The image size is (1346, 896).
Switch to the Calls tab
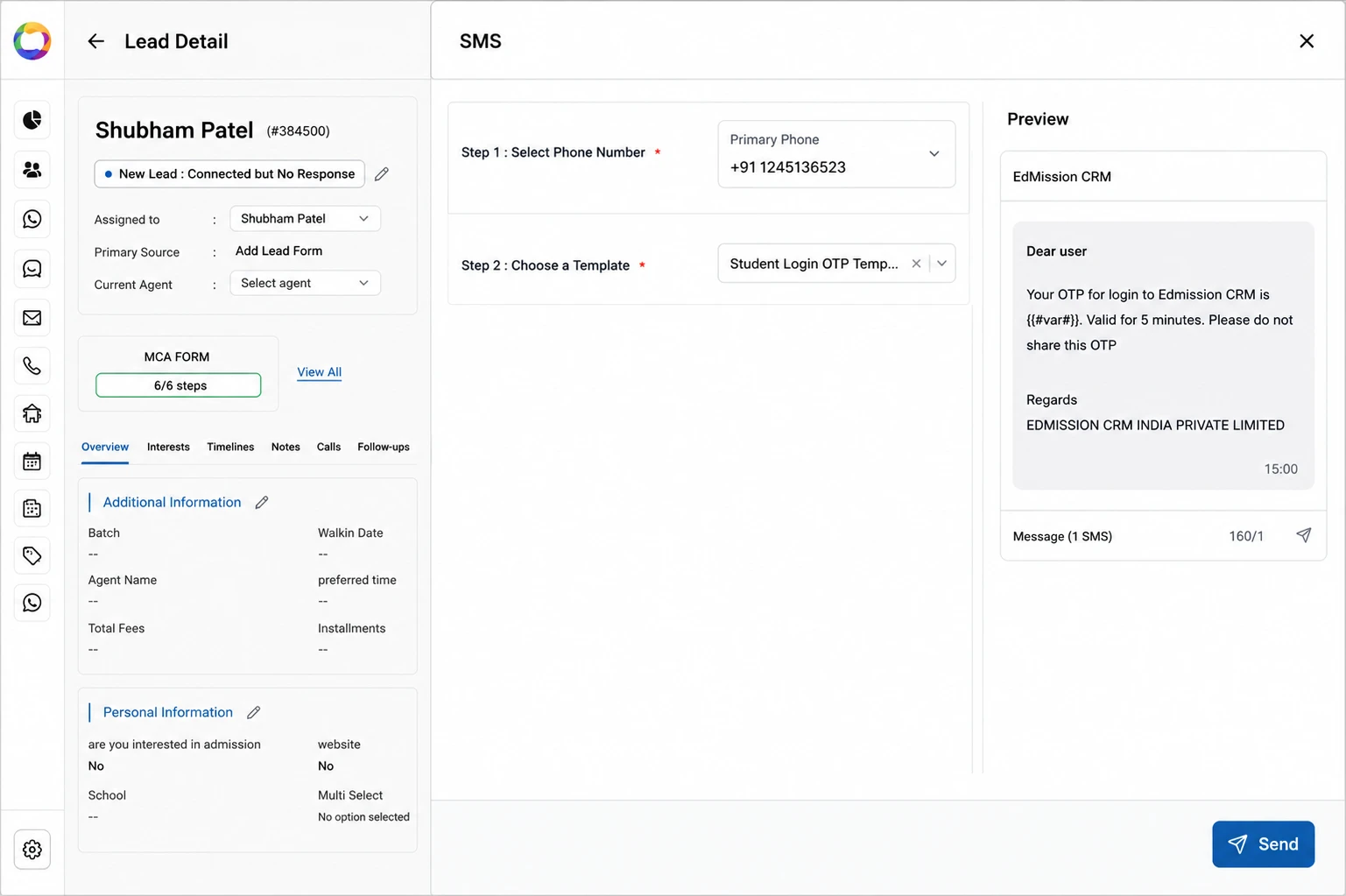click(x=328, y=447)
